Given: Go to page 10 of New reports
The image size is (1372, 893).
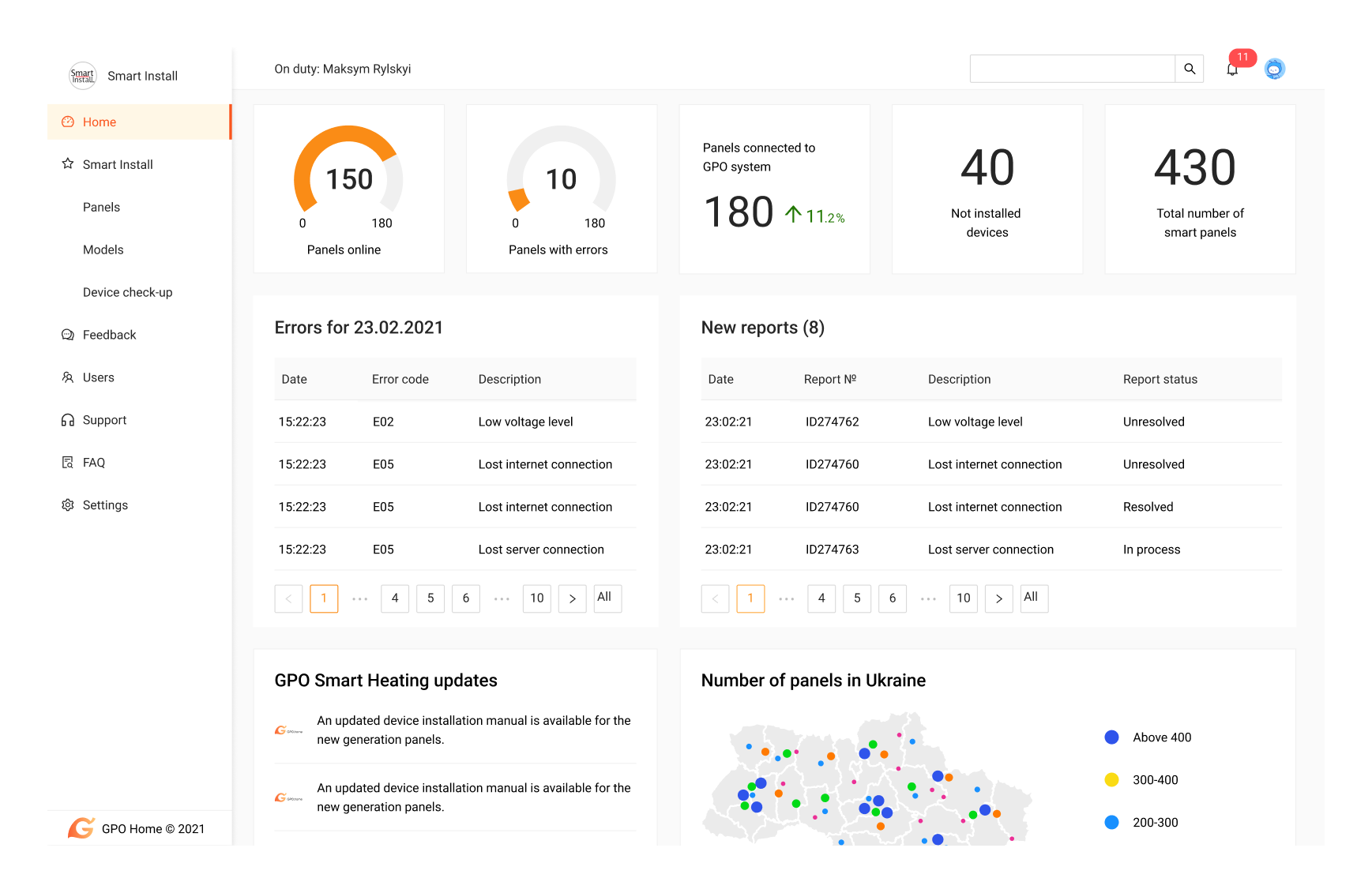Looking at the screenshot, I should (964, 598).
